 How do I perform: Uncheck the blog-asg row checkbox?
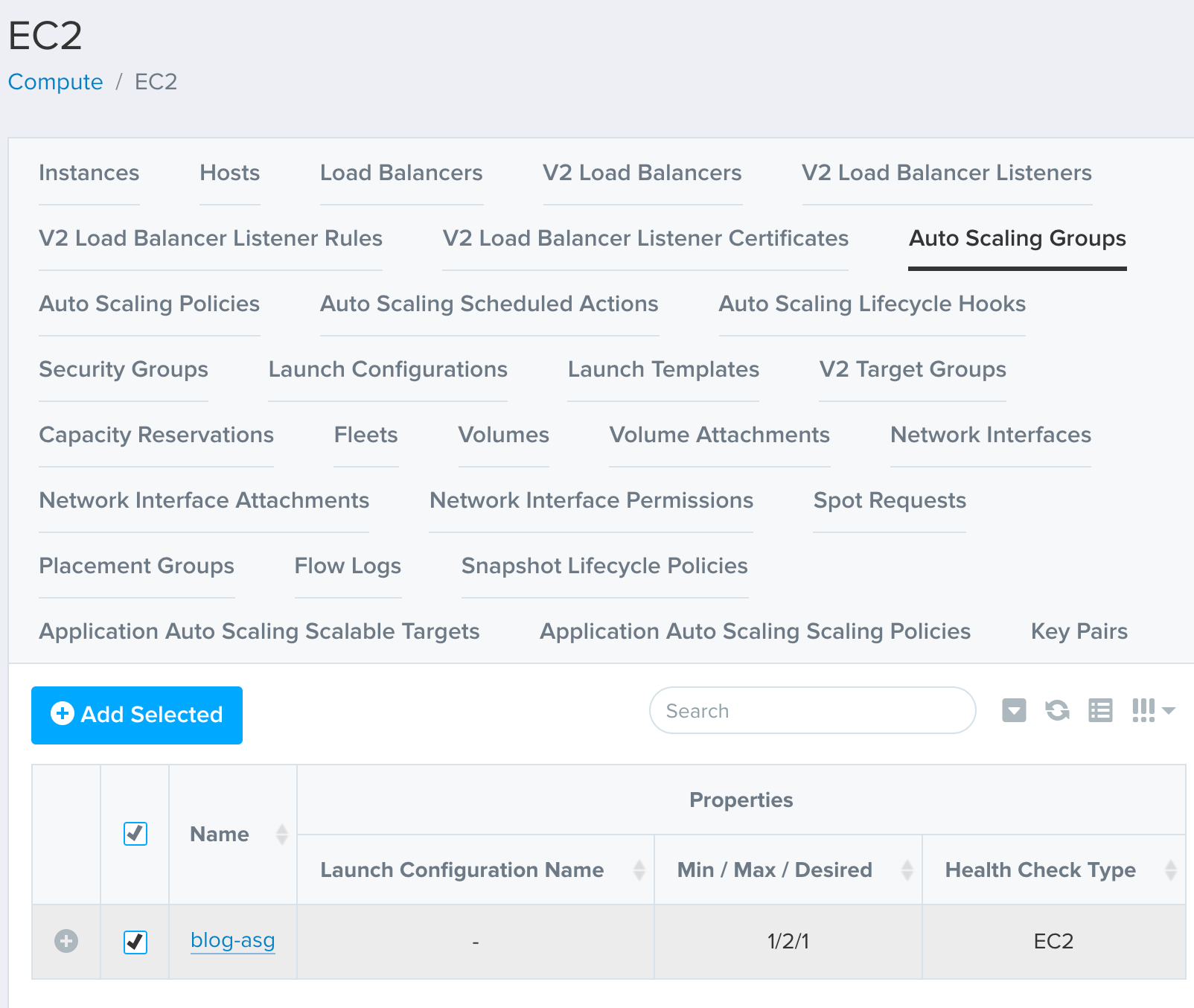(135, 942)
